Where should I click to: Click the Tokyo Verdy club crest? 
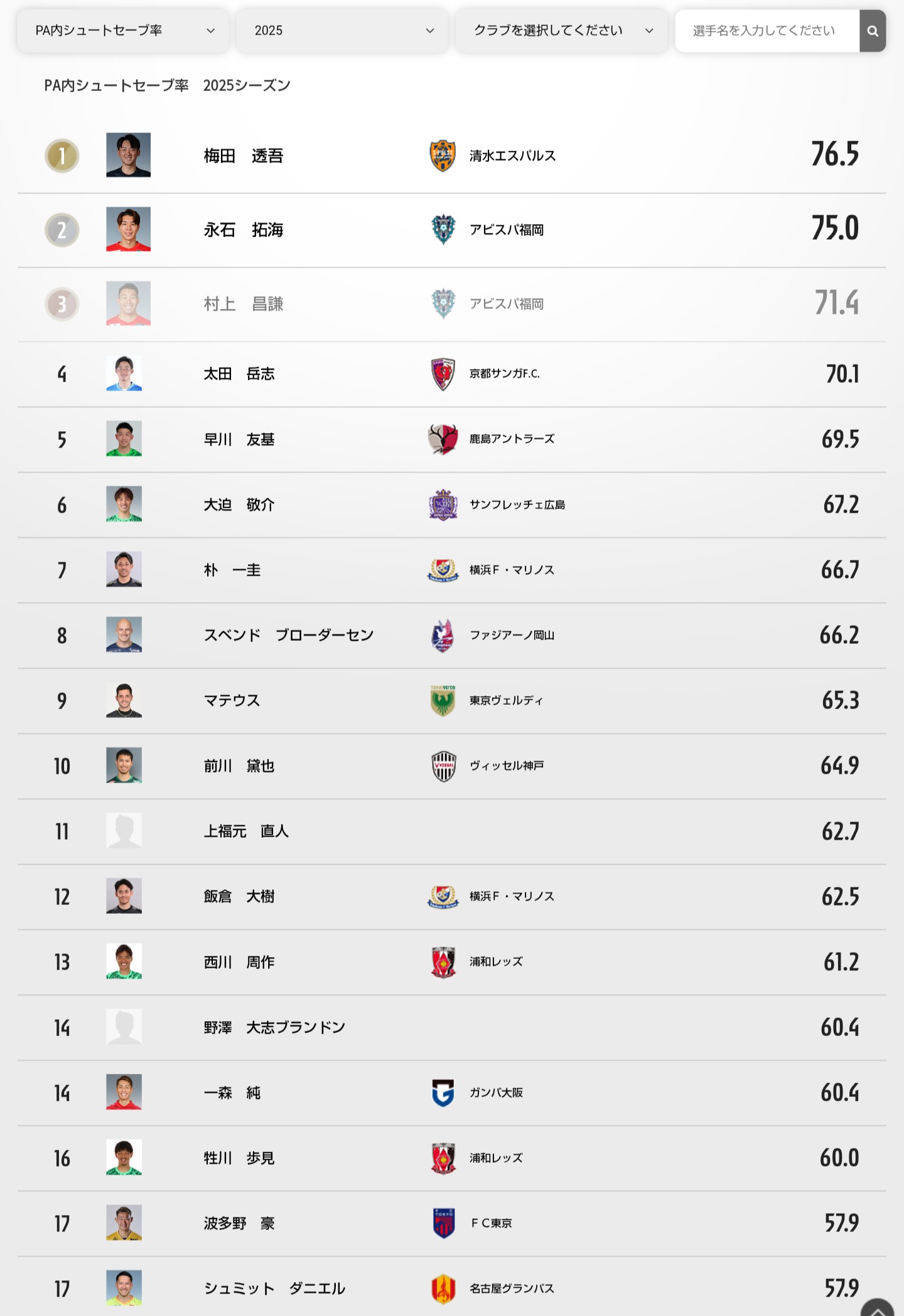(x=443, y=700)
